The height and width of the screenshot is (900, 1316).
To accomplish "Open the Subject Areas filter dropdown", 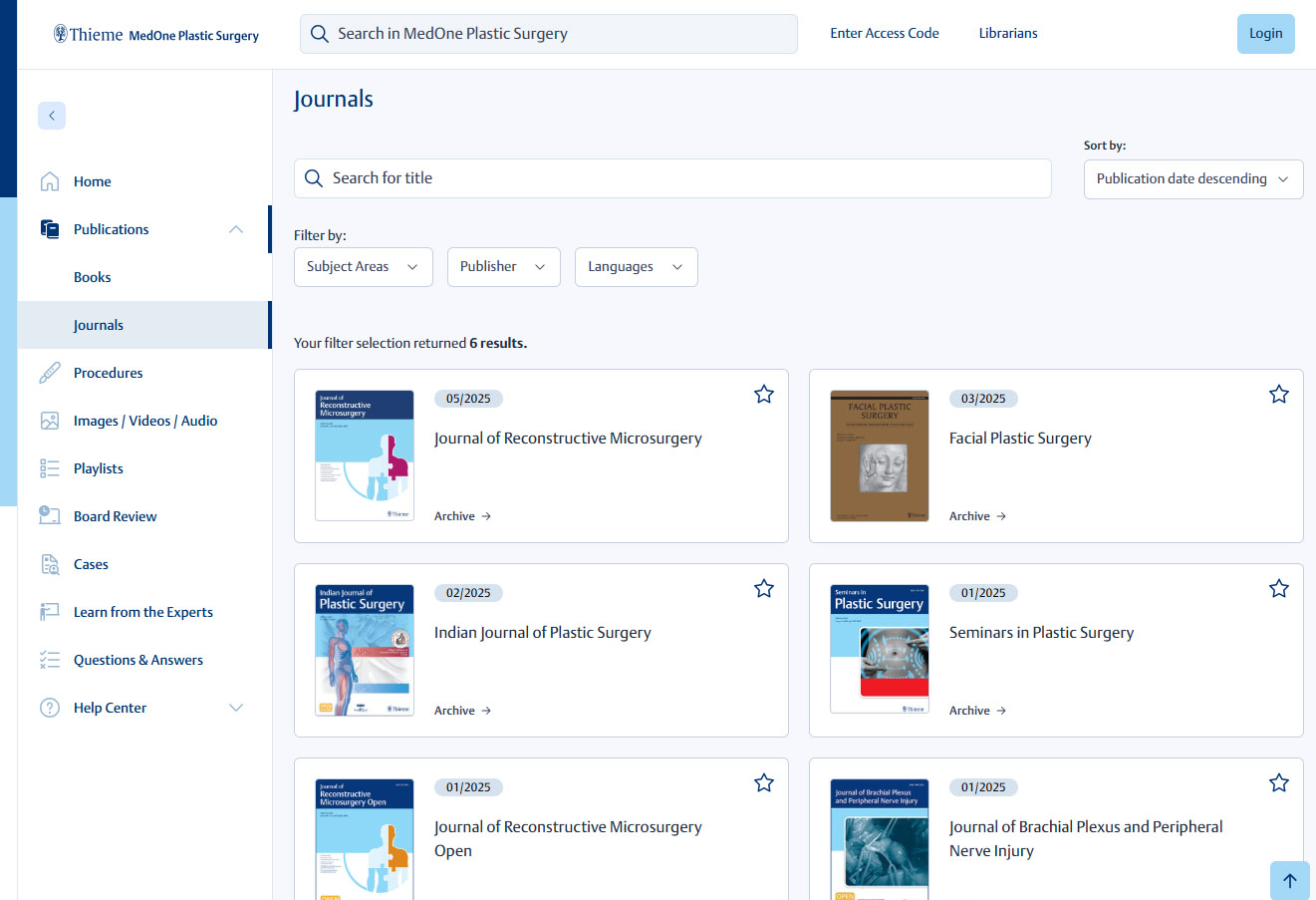I will [x=363, y=266].
